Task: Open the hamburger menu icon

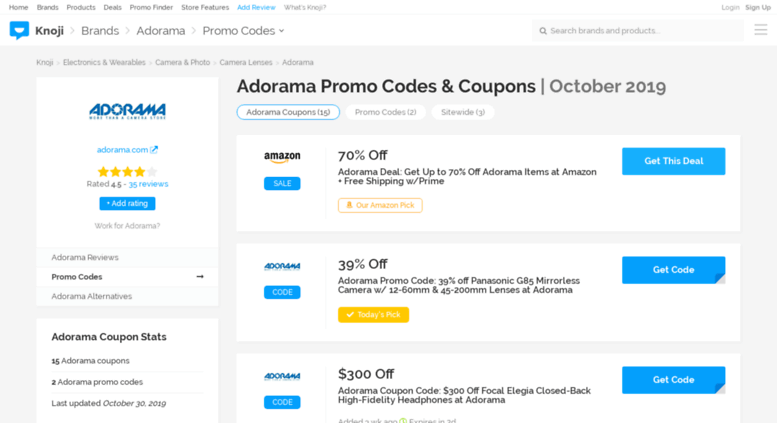Action: (x=761, y=30)
